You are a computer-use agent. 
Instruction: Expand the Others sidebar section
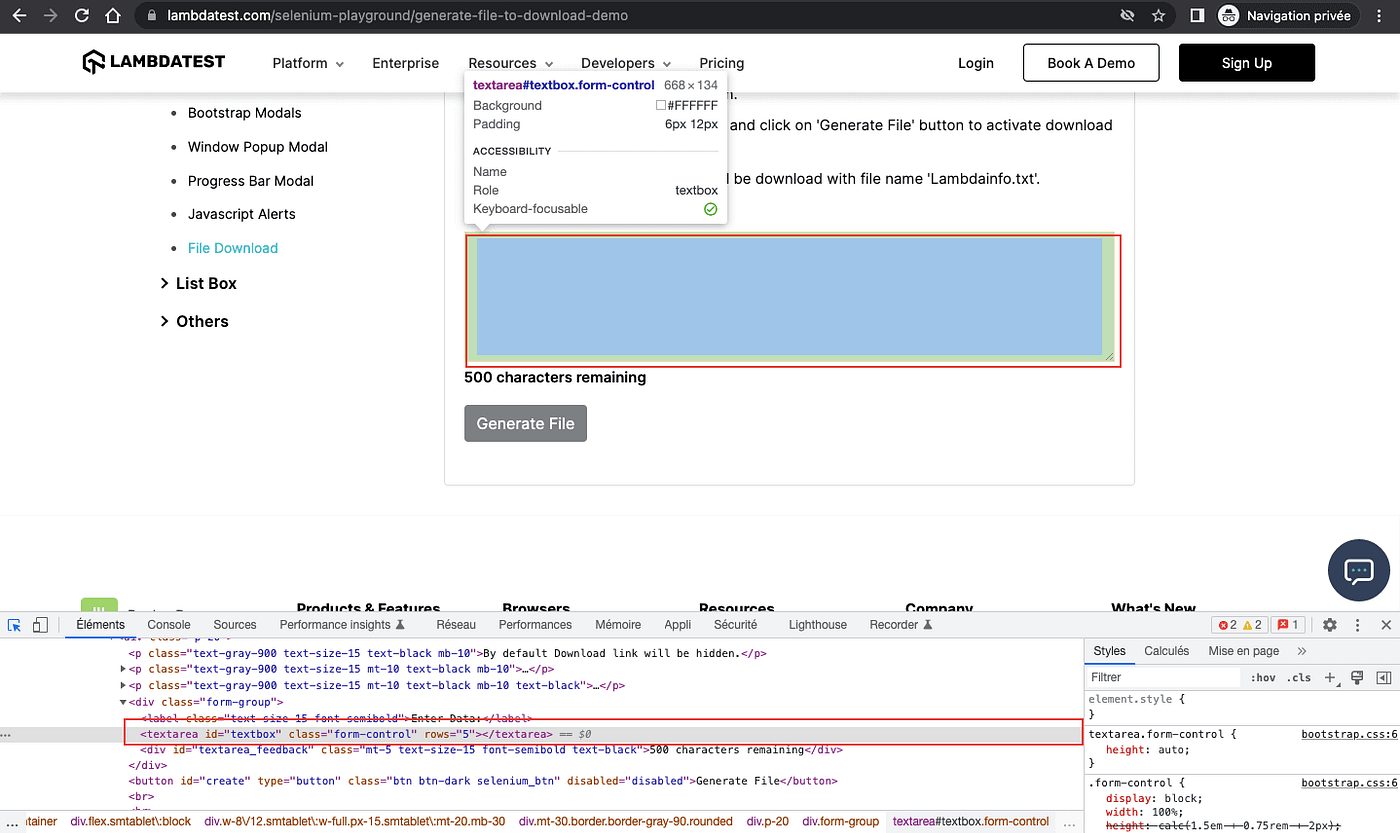pos(194,321)
